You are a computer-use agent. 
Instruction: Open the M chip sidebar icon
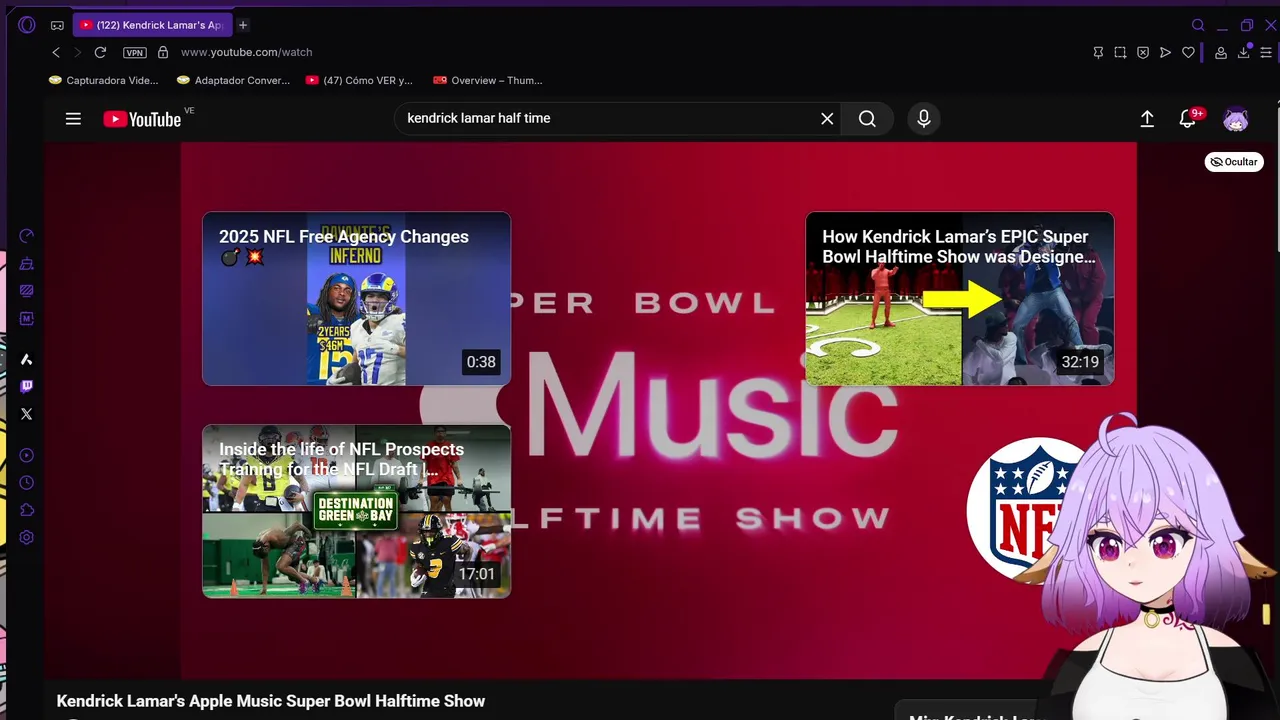point(27,319)
